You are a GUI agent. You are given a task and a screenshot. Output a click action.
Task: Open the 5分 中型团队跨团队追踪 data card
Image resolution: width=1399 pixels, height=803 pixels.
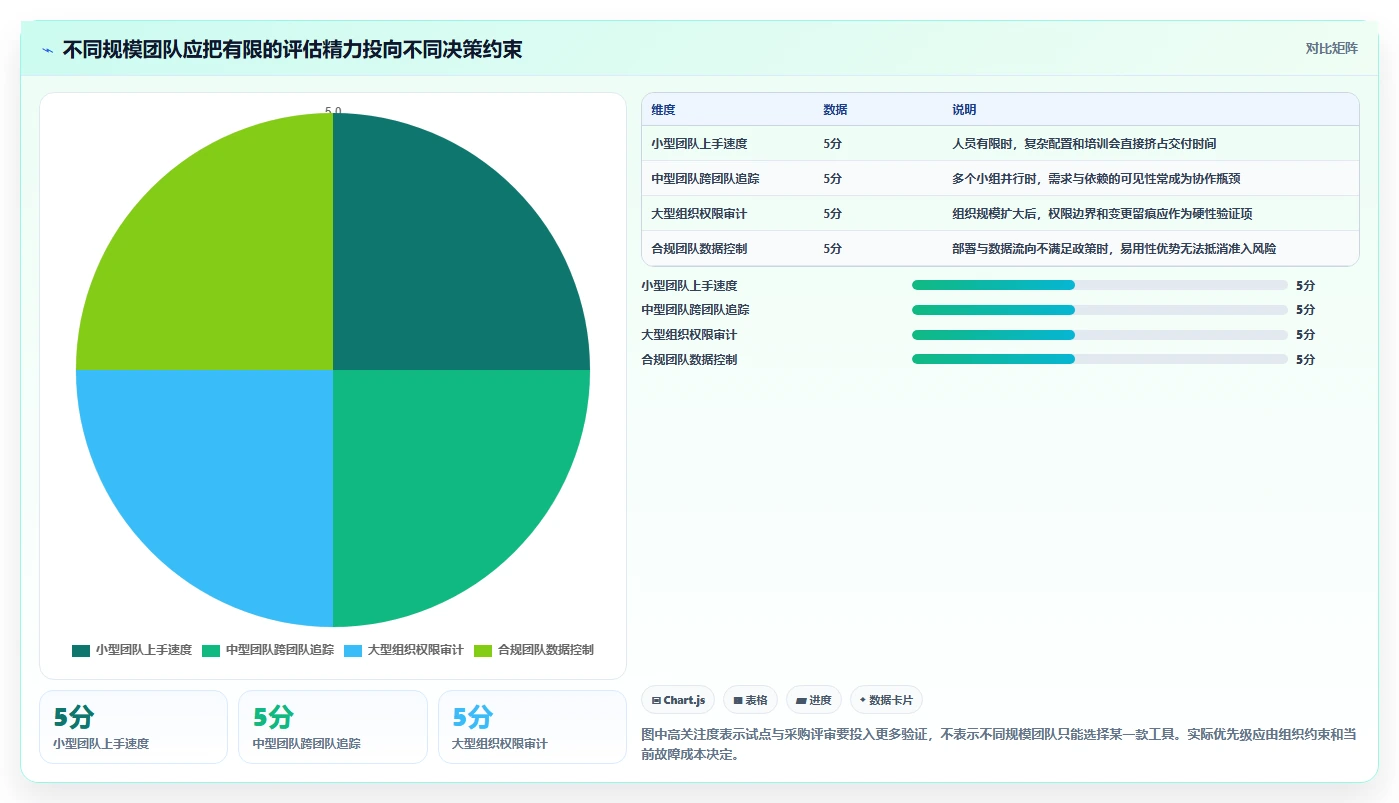point(333,727)
